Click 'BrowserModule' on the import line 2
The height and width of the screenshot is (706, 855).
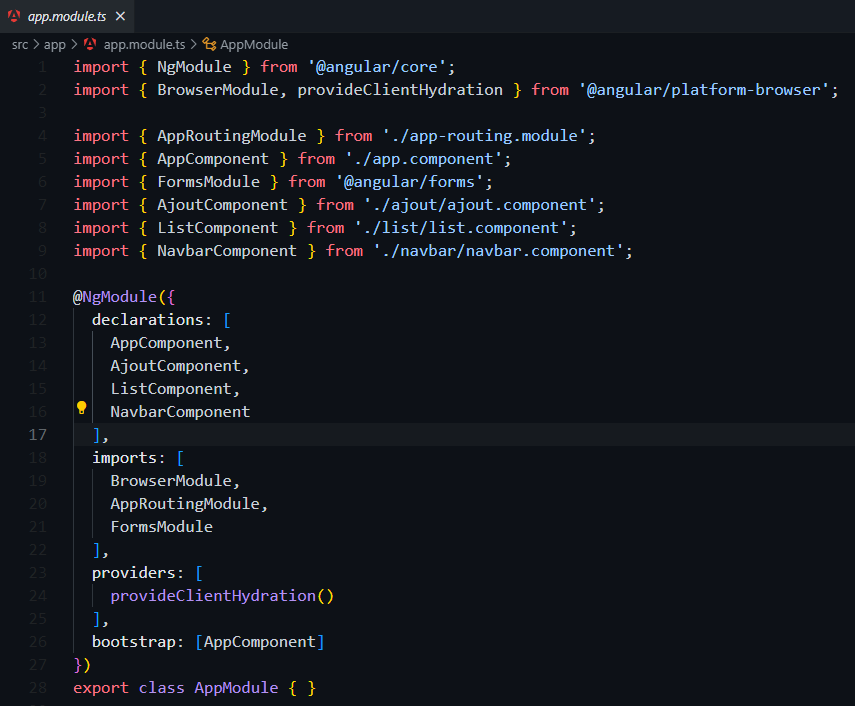218,90
